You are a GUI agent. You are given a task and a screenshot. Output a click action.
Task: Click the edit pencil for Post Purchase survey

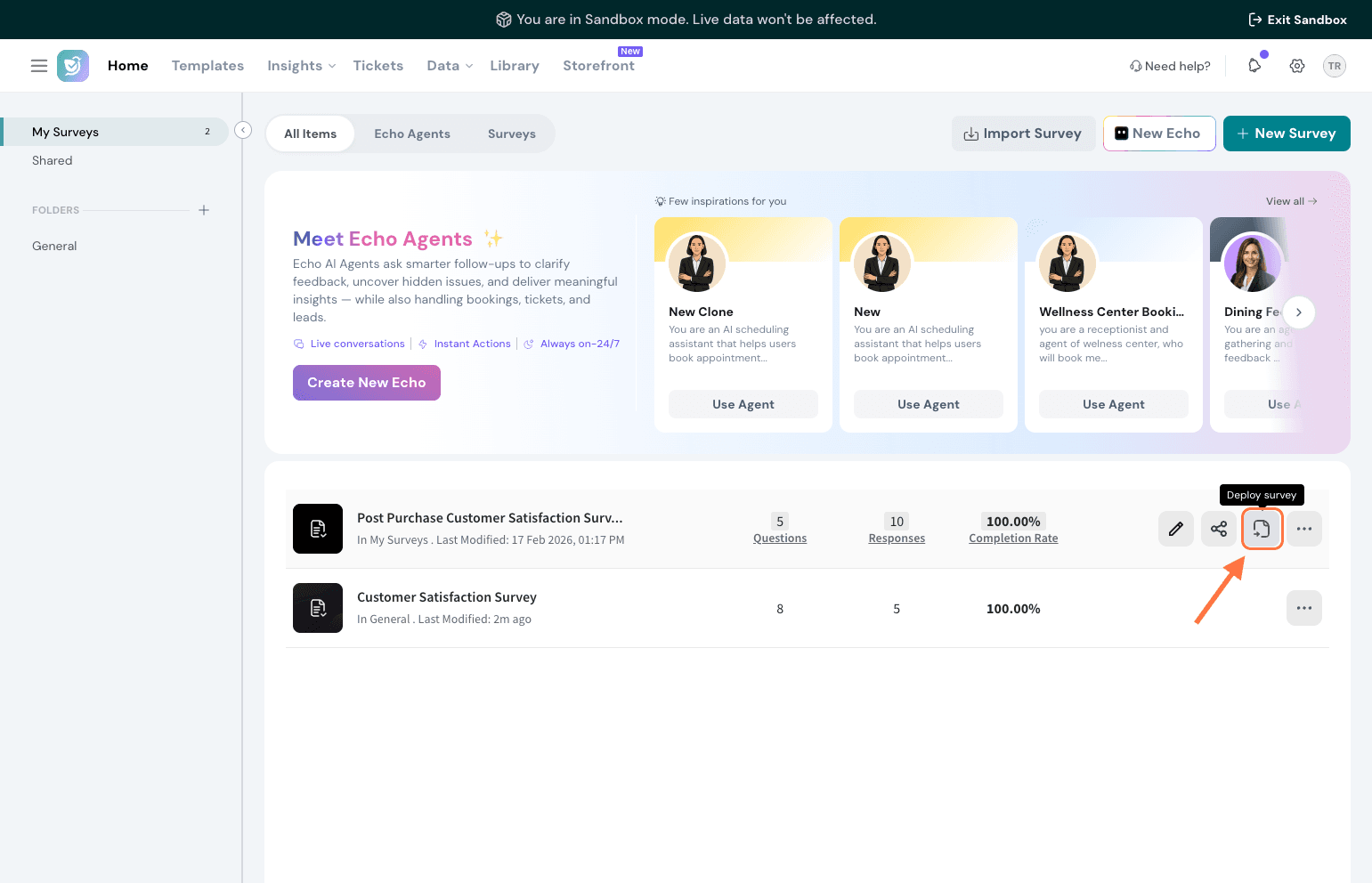(1175, 529)
